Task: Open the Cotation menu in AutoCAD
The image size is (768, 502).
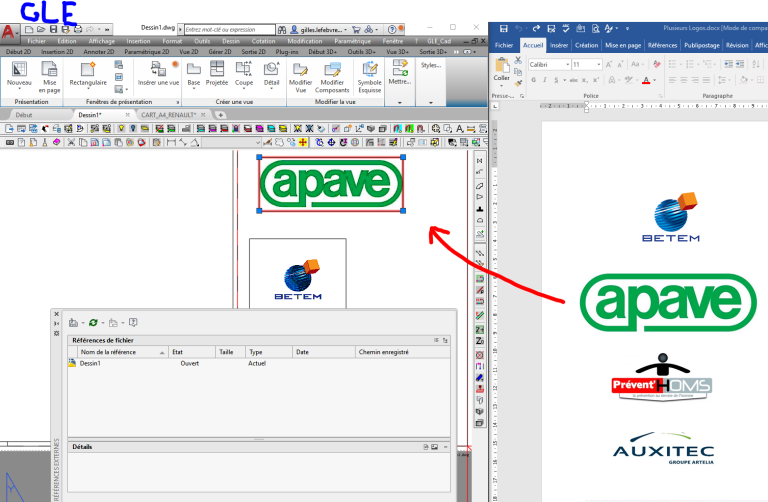Action: (264, 41)
